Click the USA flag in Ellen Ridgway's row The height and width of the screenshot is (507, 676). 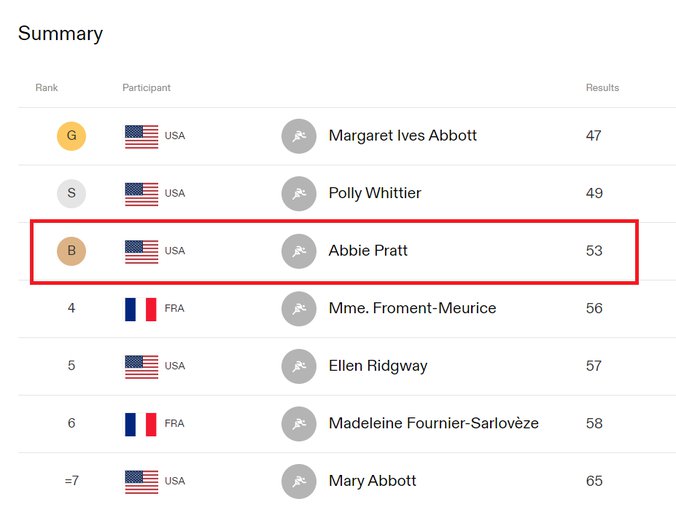coord(141,366)
